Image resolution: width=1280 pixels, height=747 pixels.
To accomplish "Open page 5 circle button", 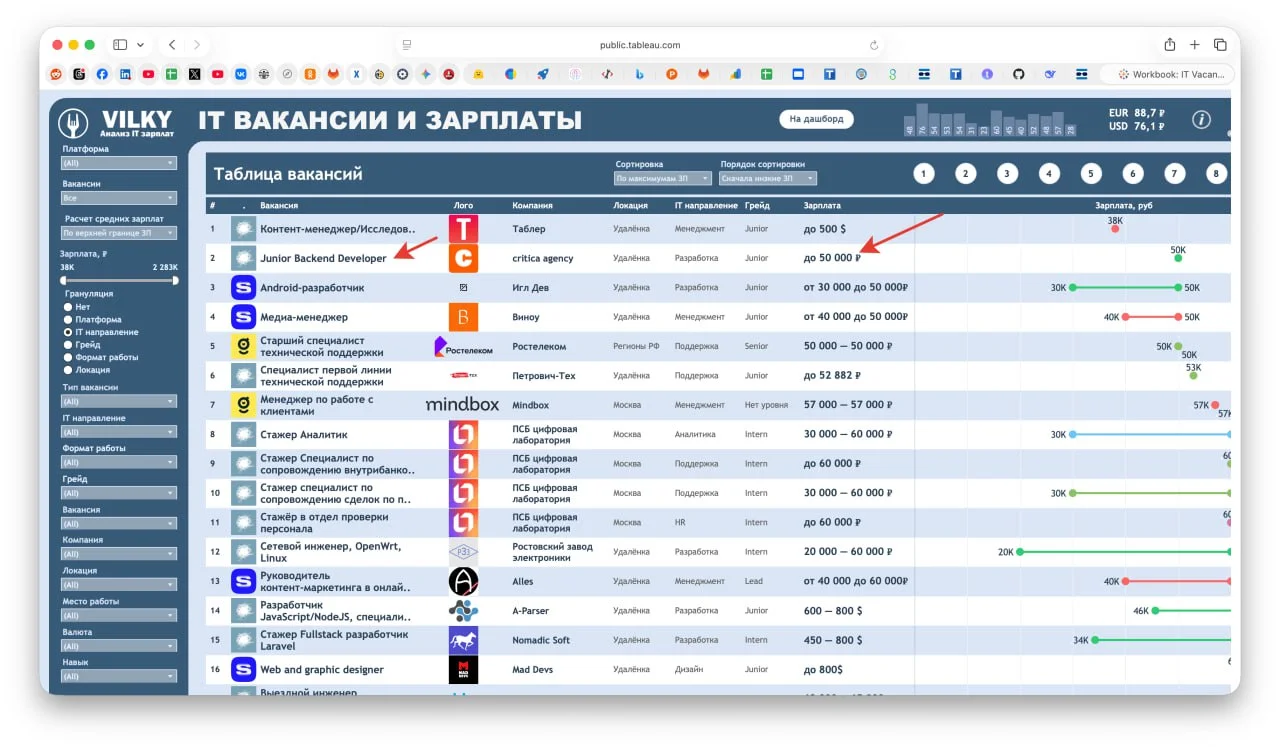I will pyautogui.click(x=1091, y=174).
